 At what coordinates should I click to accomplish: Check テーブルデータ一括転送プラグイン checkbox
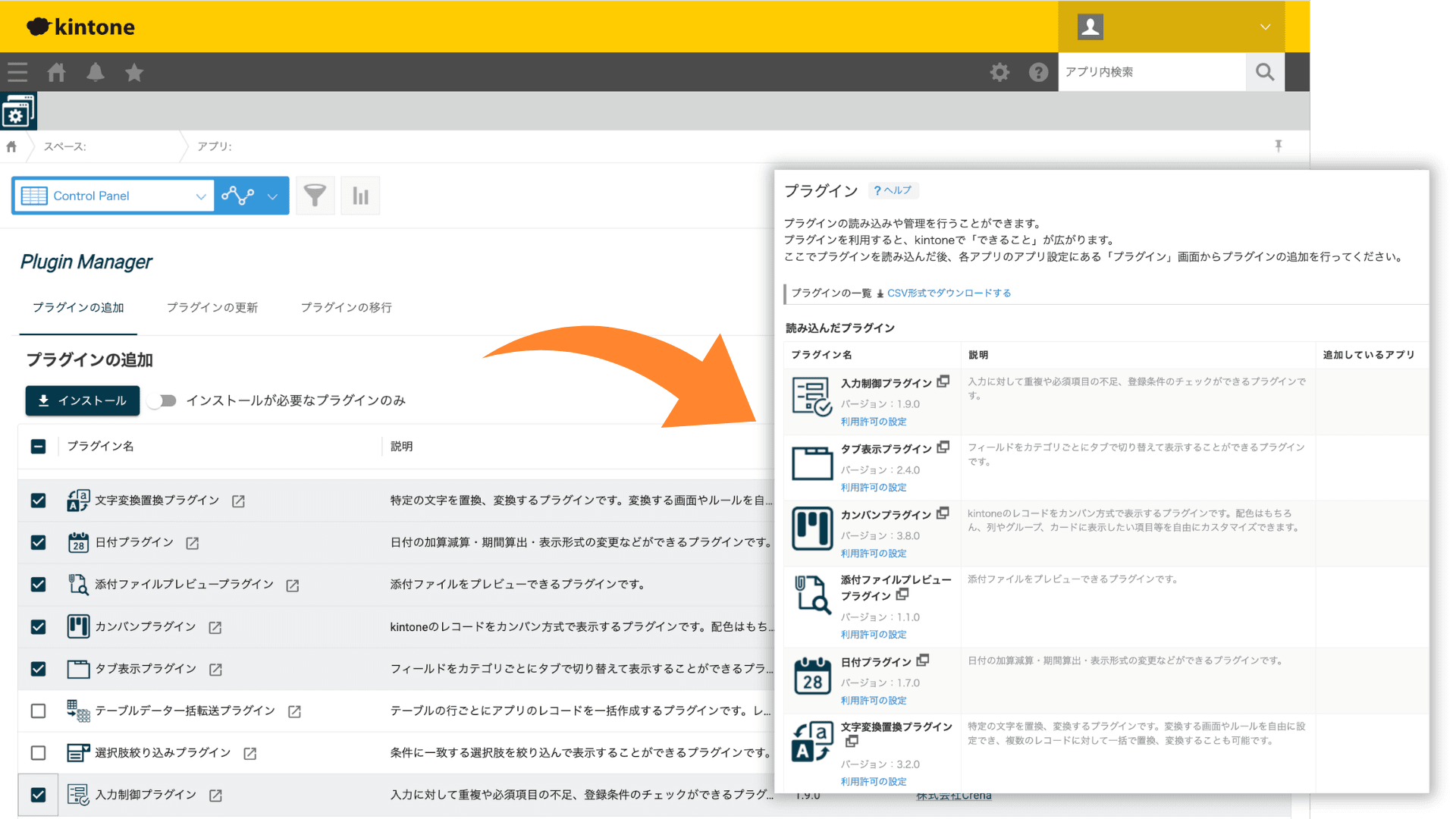pyautogui.click(x=38, y=711)
